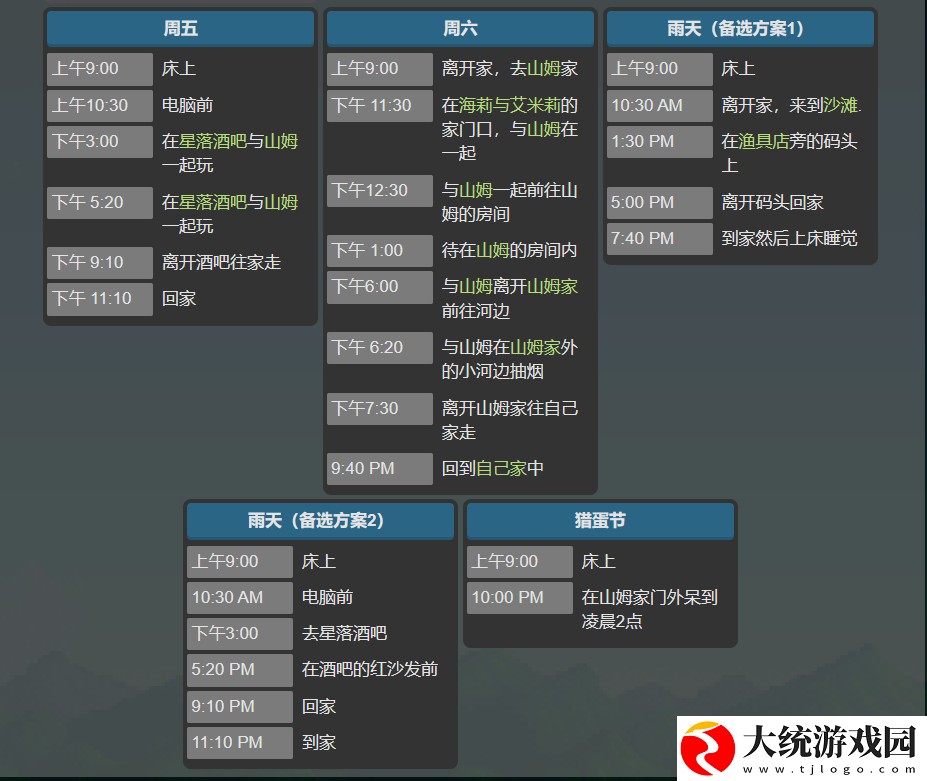
Task: Select 离开酒吧往家走 text in 周五
Action: point(221,263)
